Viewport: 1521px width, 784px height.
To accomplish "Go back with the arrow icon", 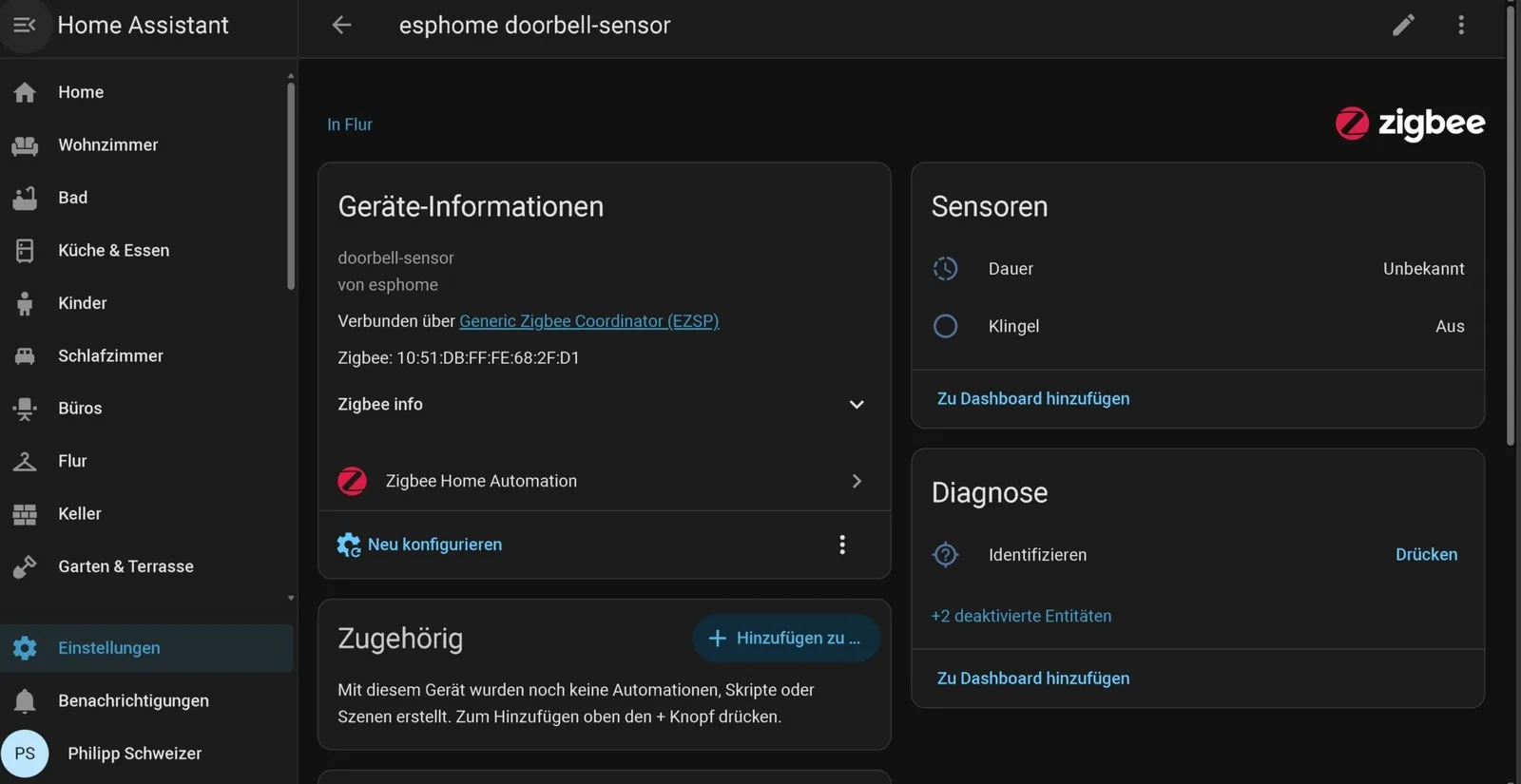I will tap(341, 25).
